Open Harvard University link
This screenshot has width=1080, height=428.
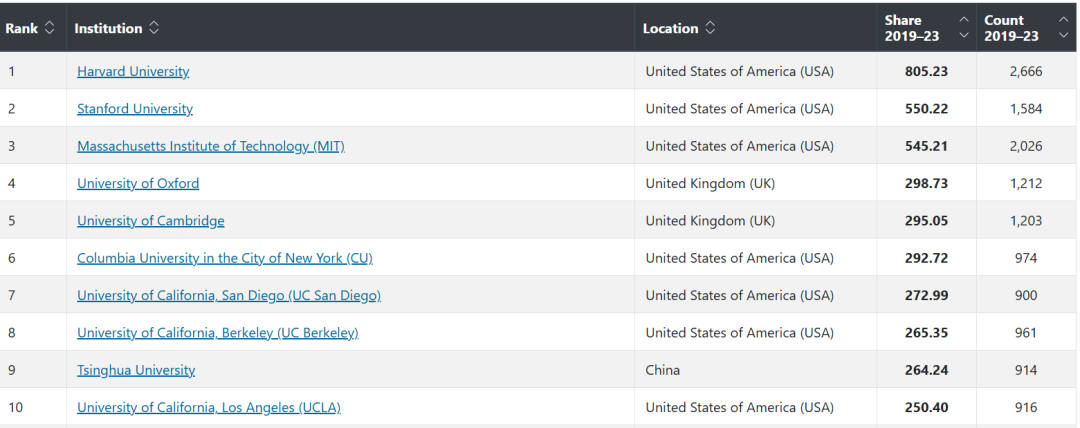tap(133, 72)
